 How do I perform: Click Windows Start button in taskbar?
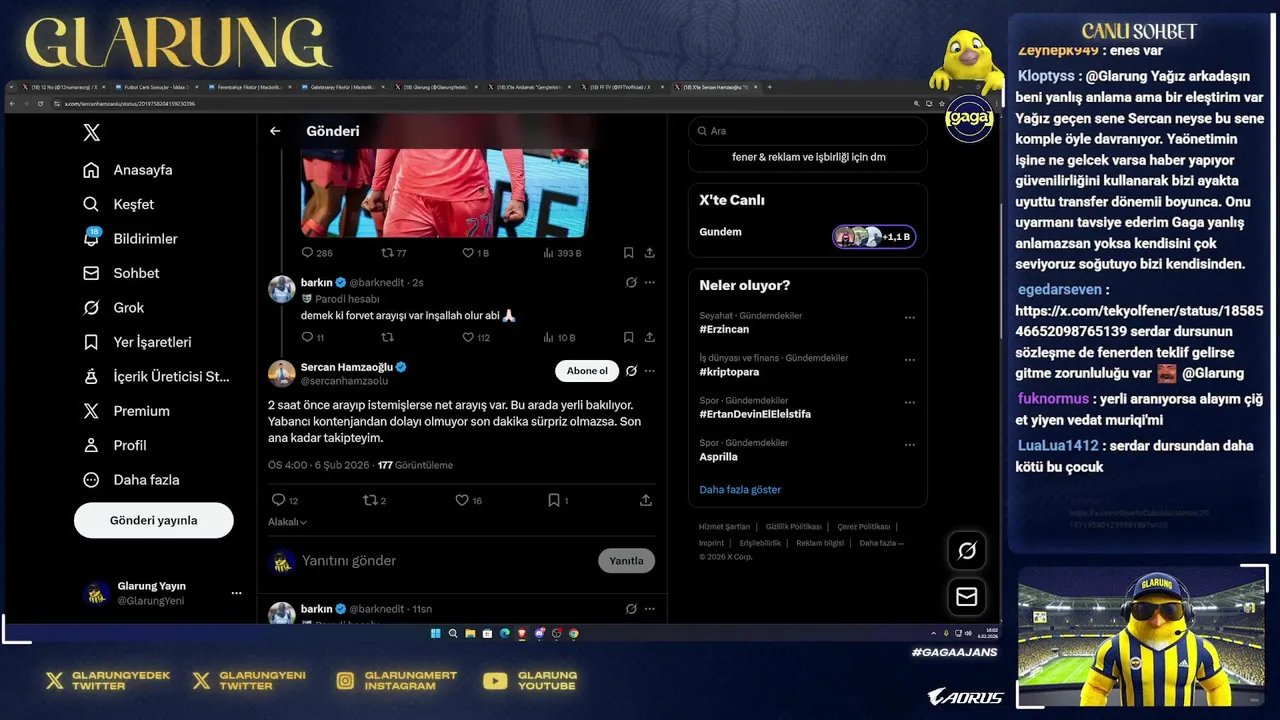(436, 633)
